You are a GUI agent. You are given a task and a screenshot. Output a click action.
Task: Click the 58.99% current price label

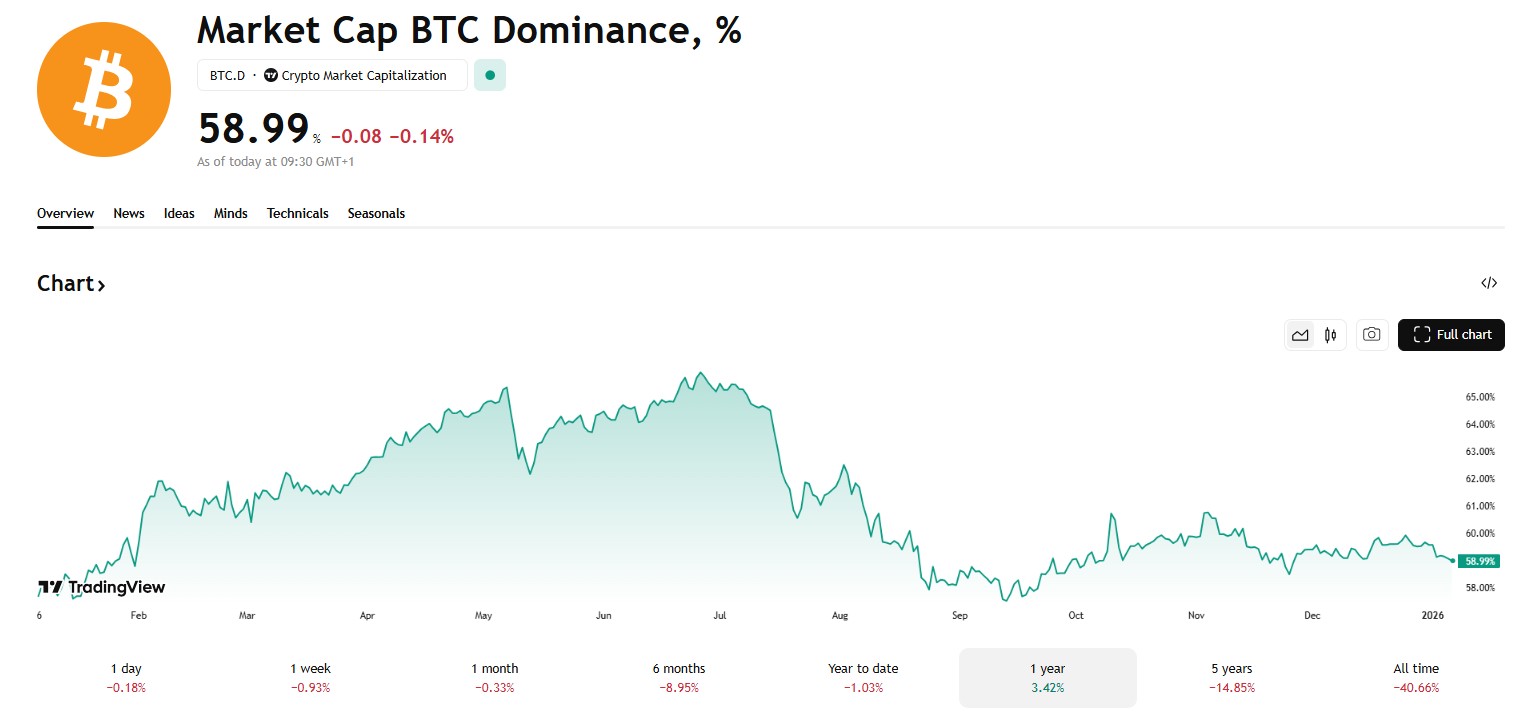(1479, 561)
